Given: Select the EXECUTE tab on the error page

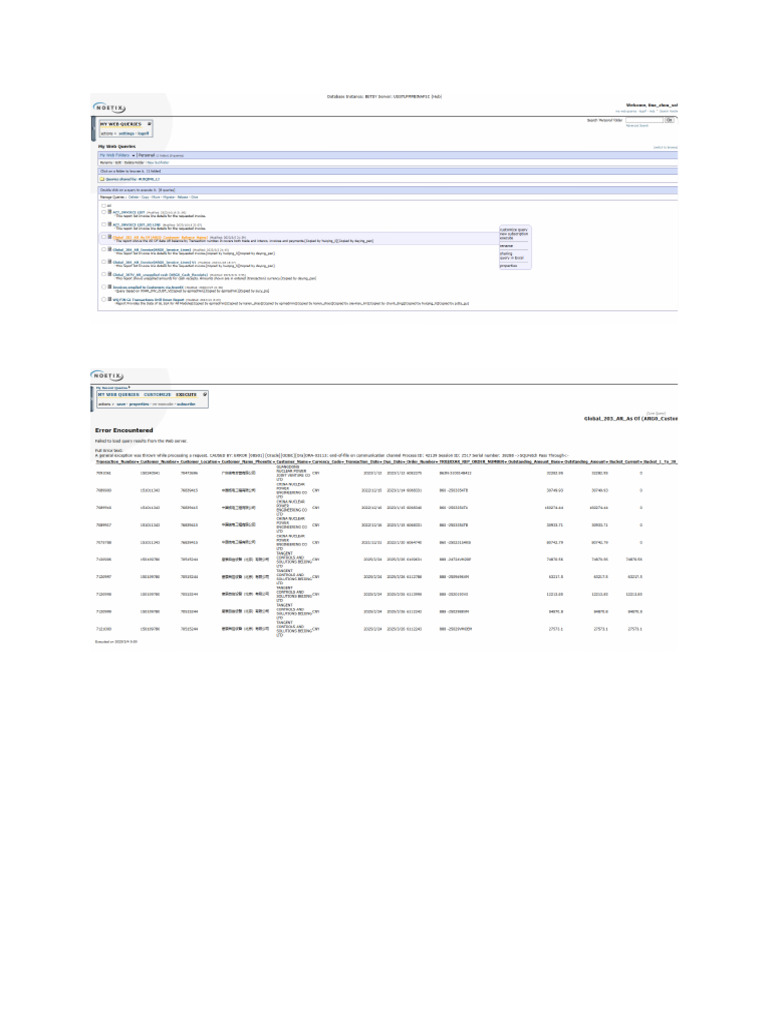Looking at the screenshot, I should [x=186, y=394].
